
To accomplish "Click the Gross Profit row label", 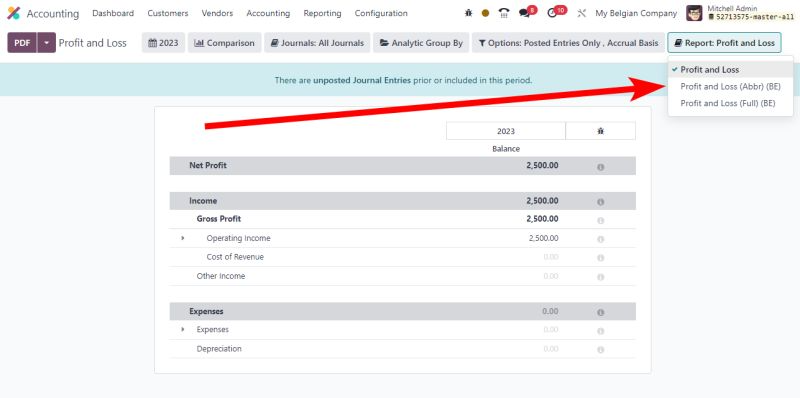I will pos(219,219).
